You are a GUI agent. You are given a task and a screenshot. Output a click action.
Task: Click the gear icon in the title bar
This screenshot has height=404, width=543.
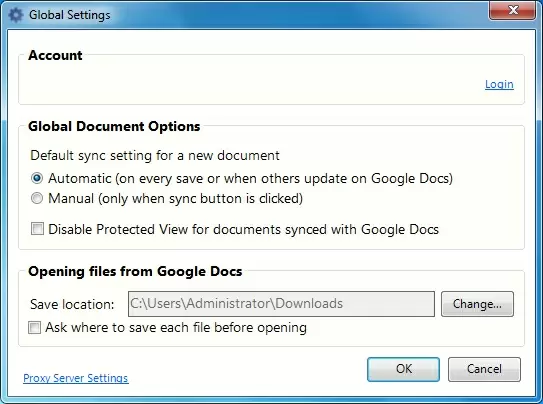(x=15, y=15)
